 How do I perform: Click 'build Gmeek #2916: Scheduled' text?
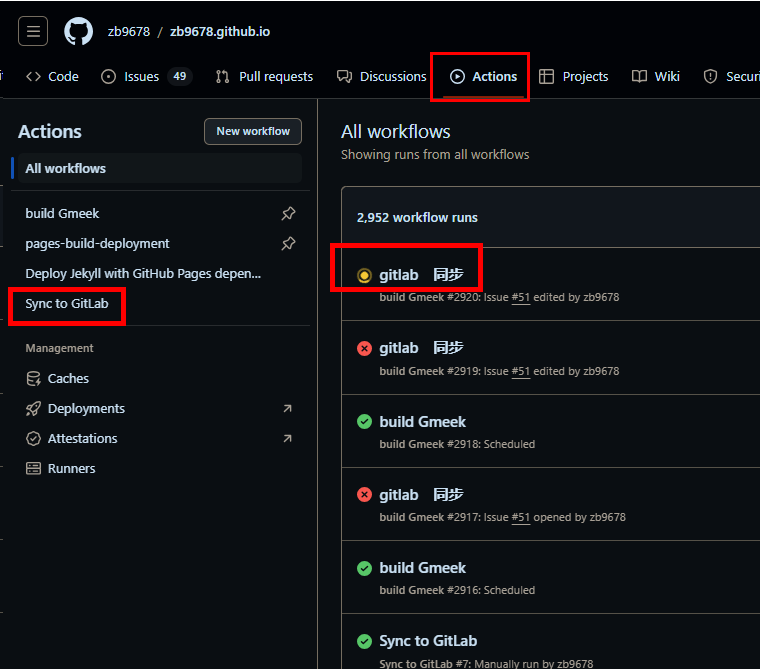coord(457,590)
